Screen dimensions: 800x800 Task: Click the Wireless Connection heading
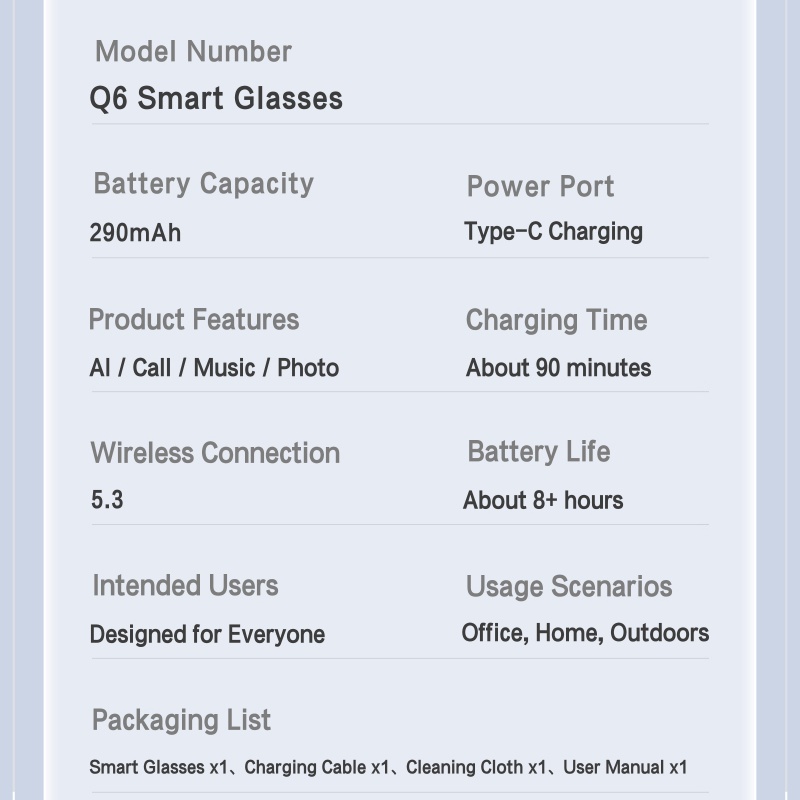[x=215, y=453]
